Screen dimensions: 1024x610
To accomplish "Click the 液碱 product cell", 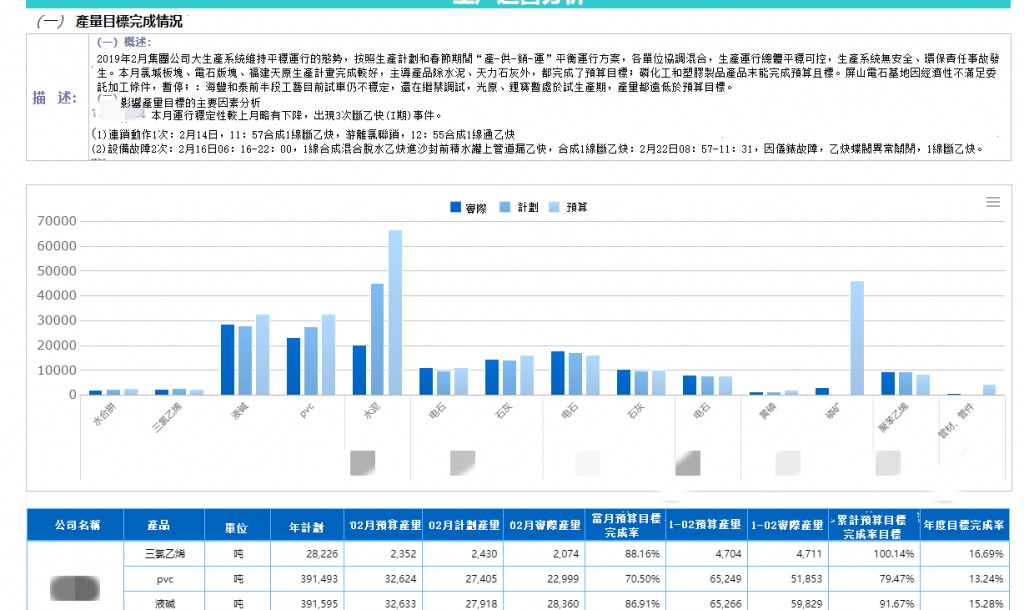I will 163,603.
